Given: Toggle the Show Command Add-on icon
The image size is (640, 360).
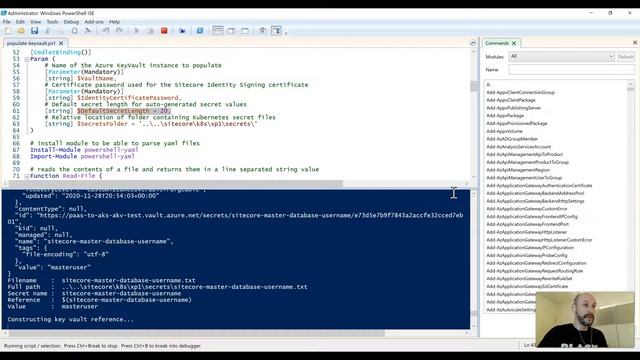Looking at the screenshot, I should pyautogui.click(x=276, y=31).
